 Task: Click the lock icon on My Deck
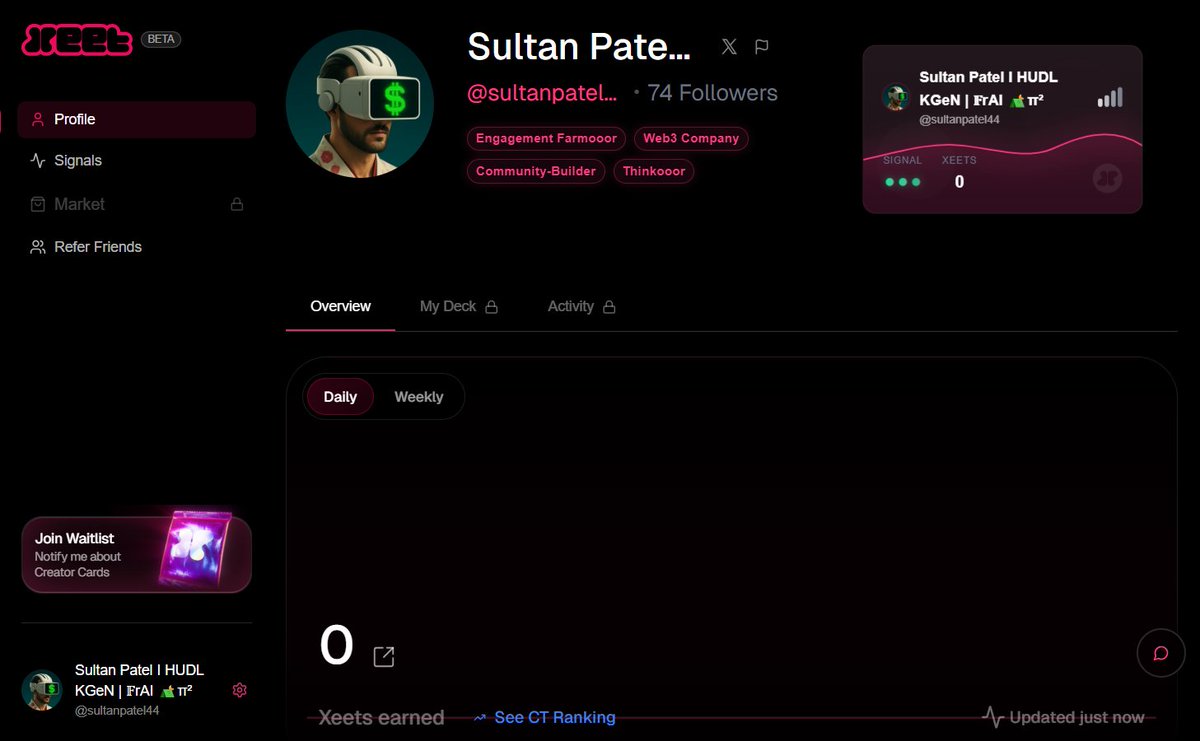pyautogui.click(x=491, y=307)
